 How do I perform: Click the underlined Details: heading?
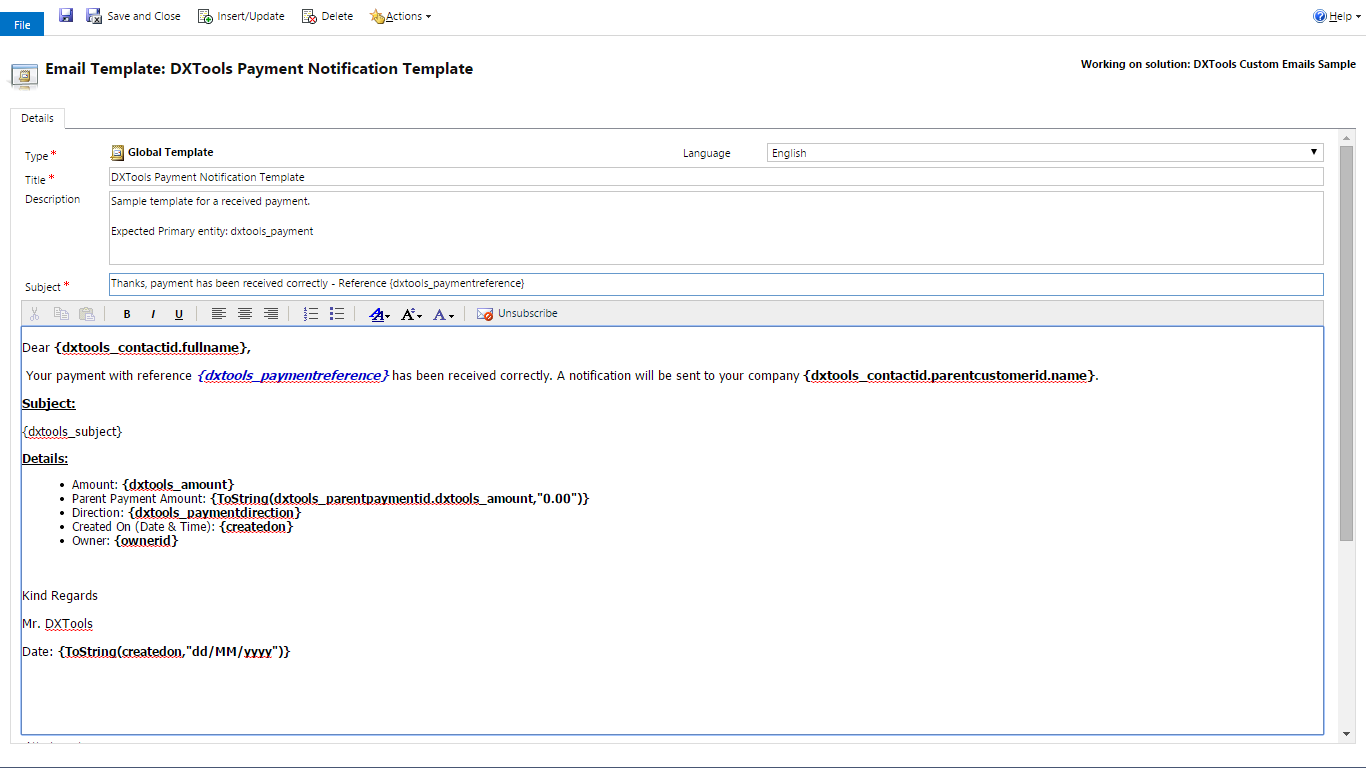click(45, 459)
